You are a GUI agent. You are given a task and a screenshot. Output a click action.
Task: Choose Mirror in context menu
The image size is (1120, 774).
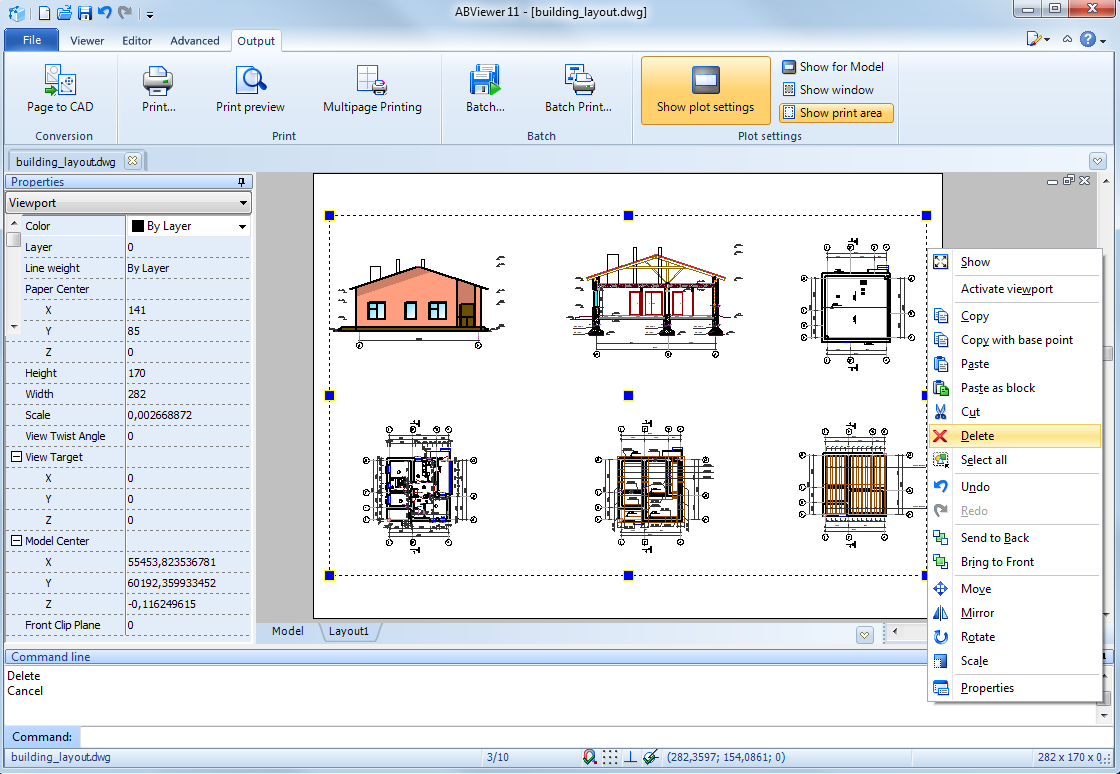point(1014,613)
